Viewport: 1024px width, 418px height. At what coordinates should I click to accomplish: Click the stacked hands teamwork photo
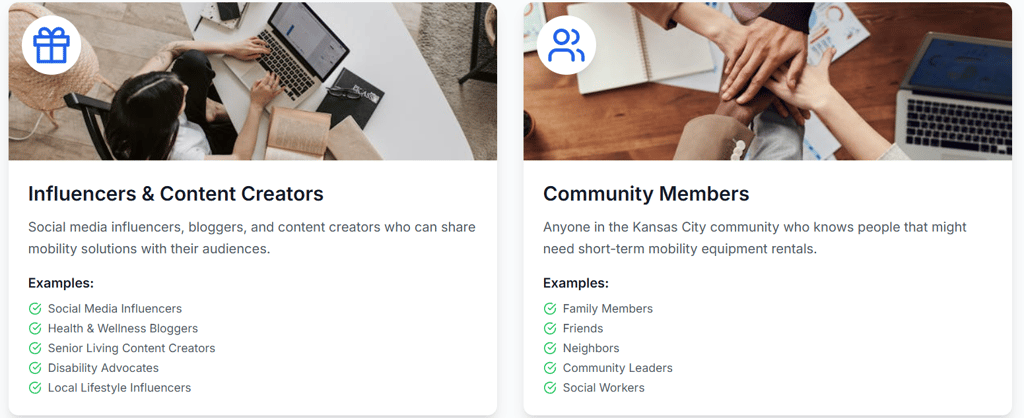767,81
